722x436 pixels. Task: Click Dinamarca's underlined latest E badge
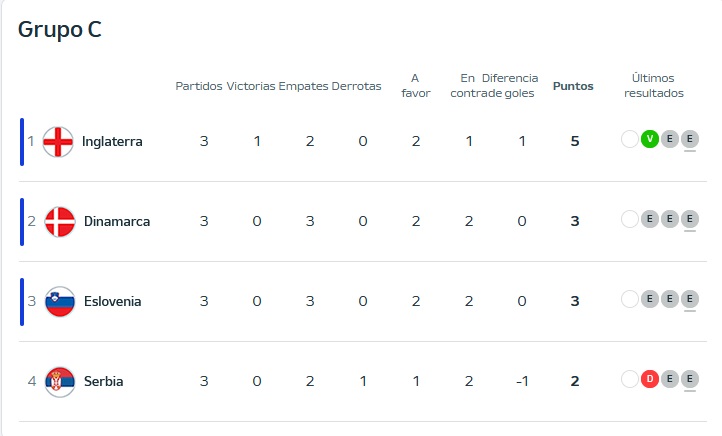pyautogui.click(x=690, y=219)
